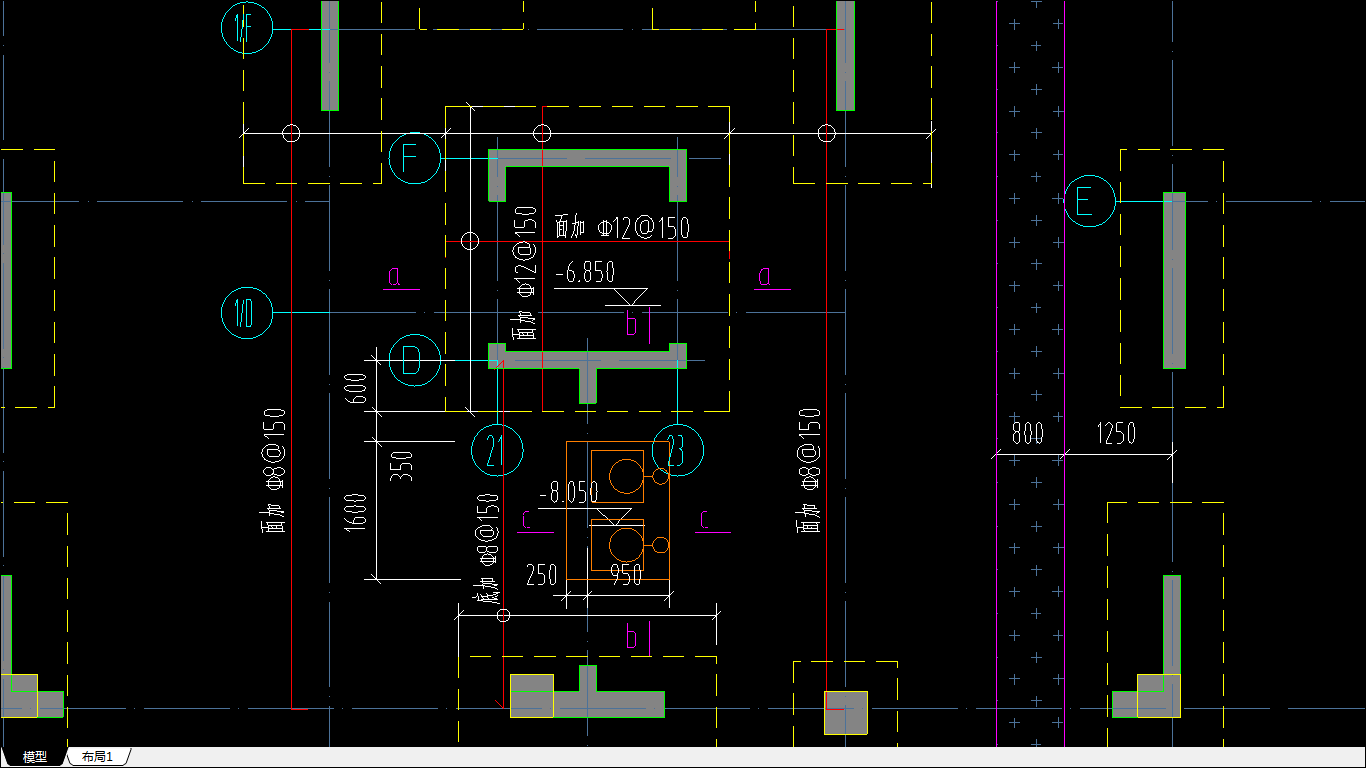Select 面加 Φ8@150 text beside 1600 dimension
This screenshot has width=1366, height=768.
(x=273, y=469)
